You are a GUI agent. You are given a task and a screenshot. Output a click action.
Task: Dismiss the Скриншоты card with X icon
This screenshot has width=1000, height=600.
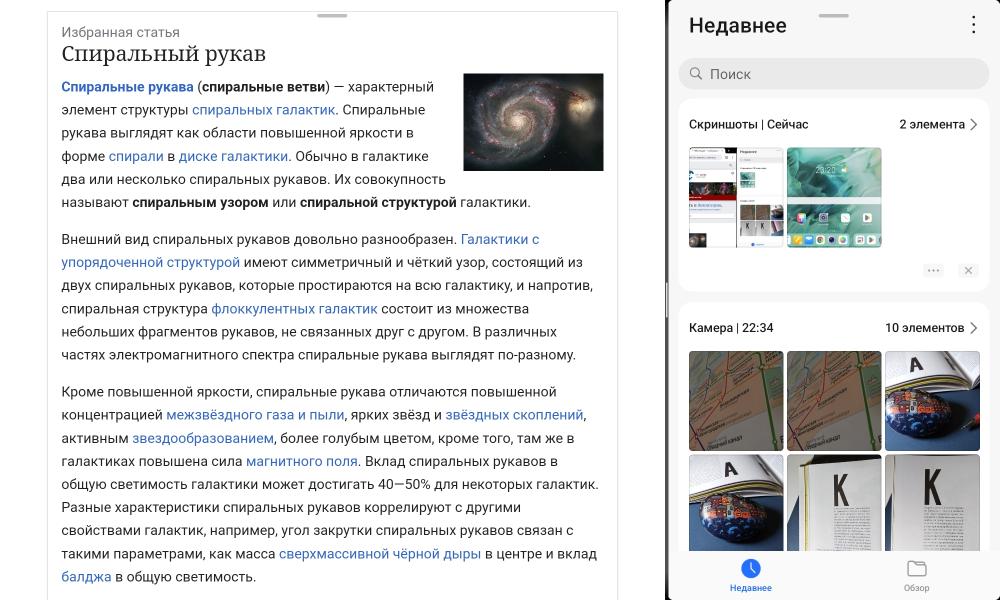pyautogui.click(x=967, y=270)
